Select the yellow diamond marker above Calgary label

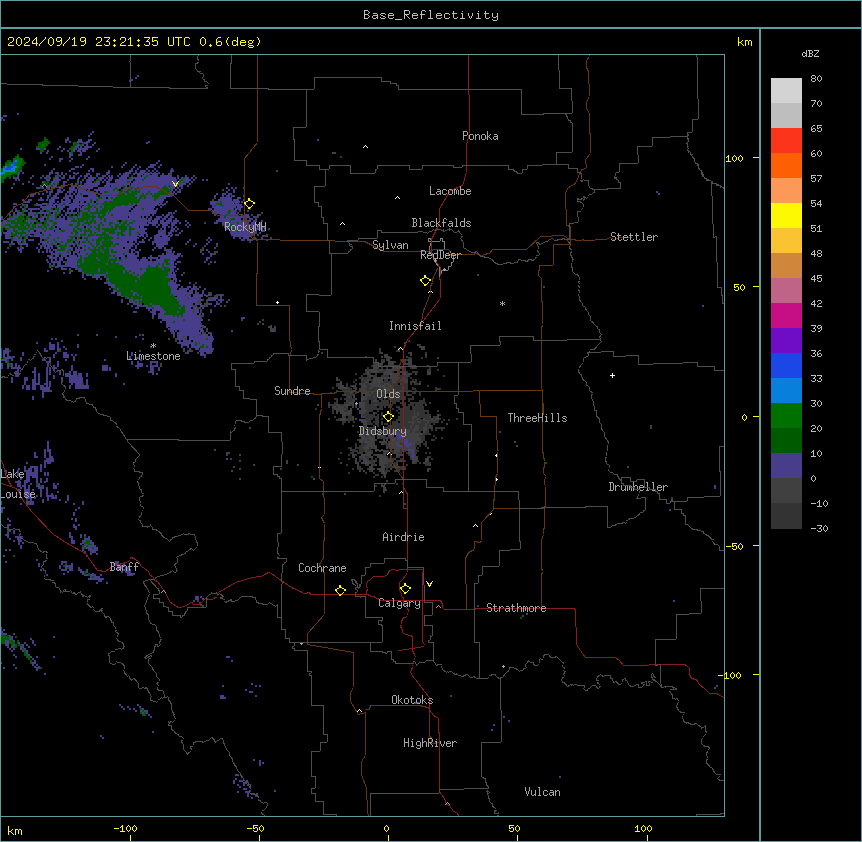click(x=405, y=589)
